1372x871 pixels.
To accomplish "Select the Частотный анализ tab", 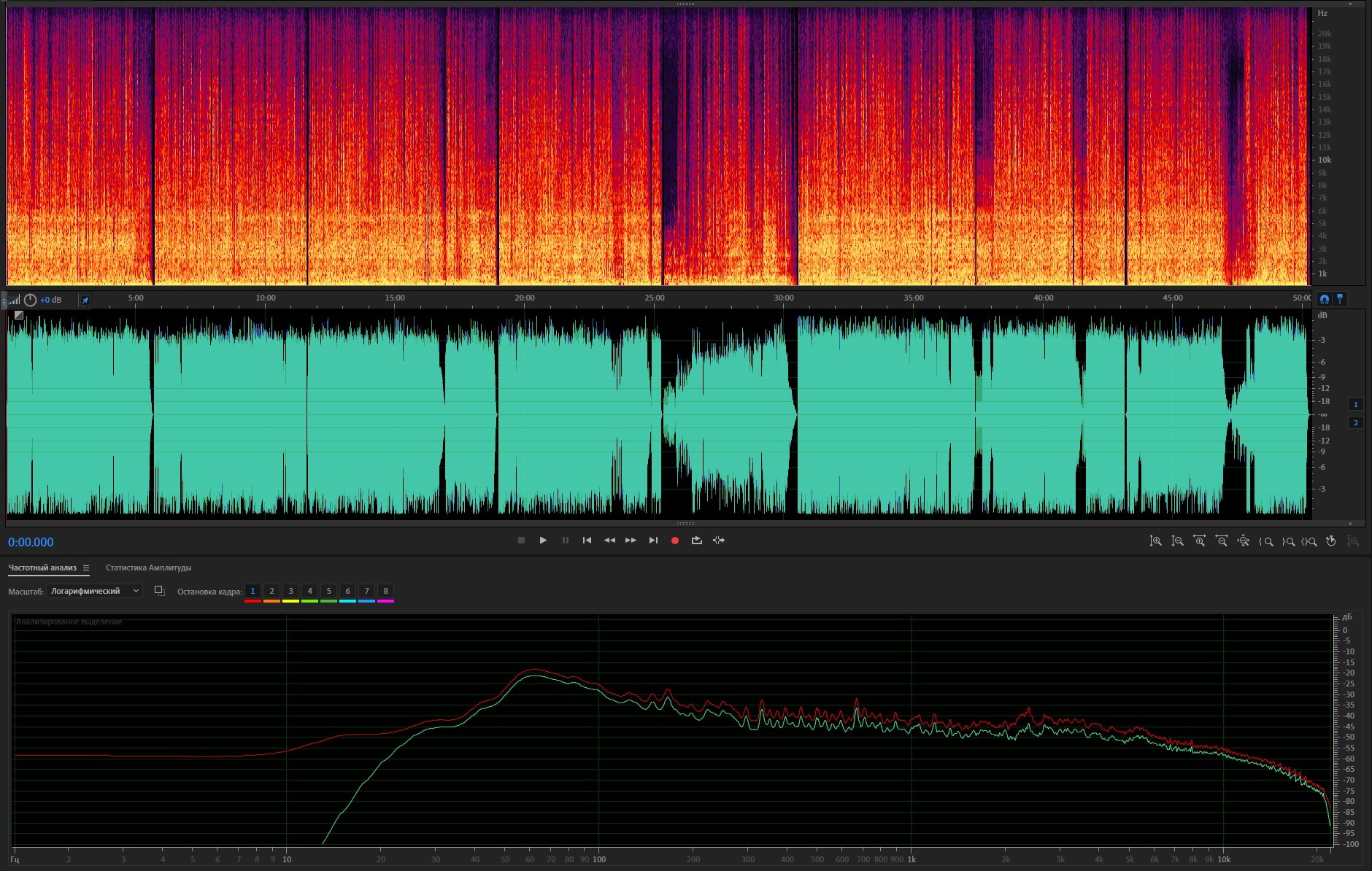I will pos(42,568).
